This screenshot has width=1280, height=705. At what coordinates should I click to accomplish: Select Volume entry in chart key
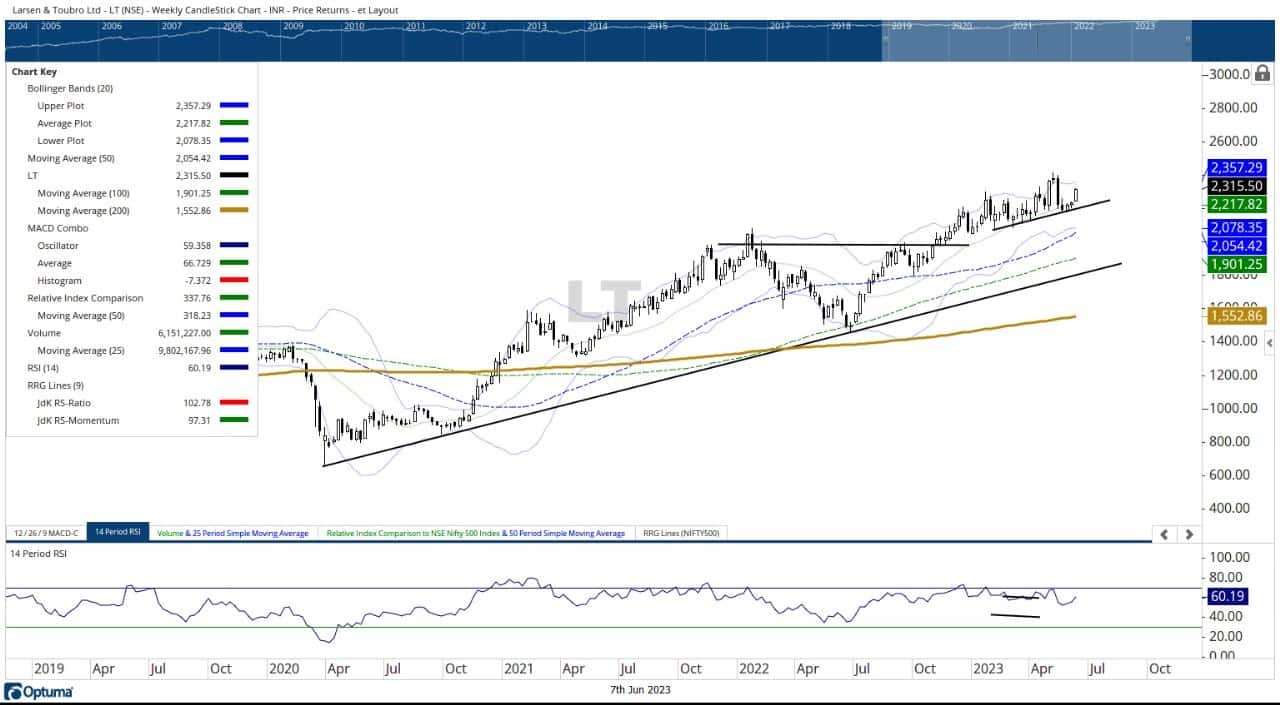44,333
